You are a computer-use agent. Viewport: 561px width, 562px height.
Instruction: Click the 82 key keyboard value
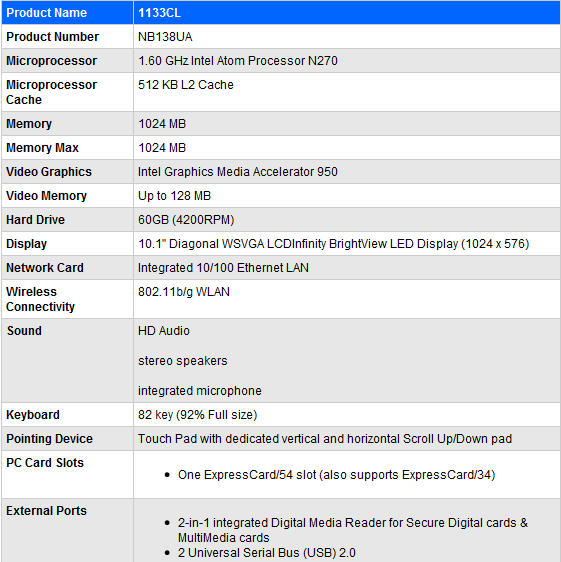198,415
